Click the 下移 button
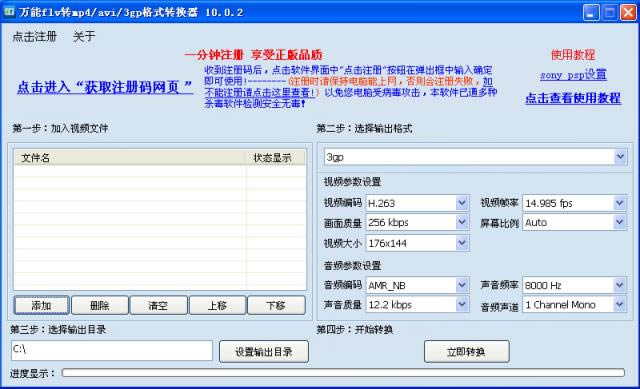The height and width of the screenshot is (389, 640). click(x=276, y=305)
